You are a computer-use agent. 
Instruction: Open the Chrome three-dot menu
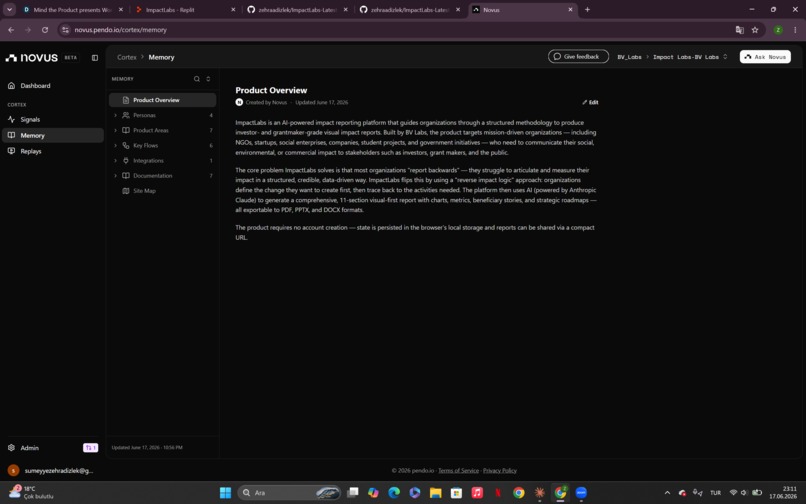coord(795,30)
